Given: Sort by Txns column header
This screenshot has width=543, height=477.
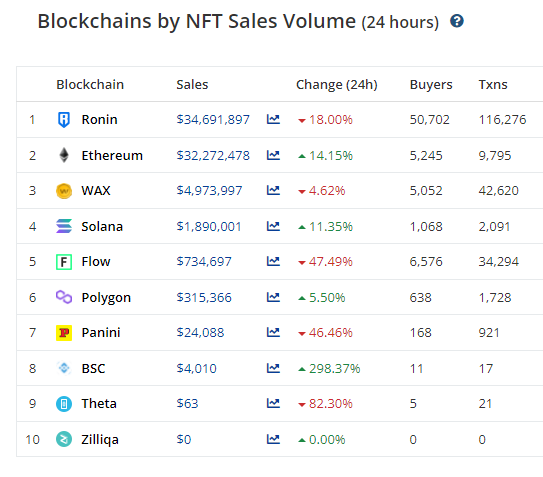Looking at the screenshot, I should [493, 85].
